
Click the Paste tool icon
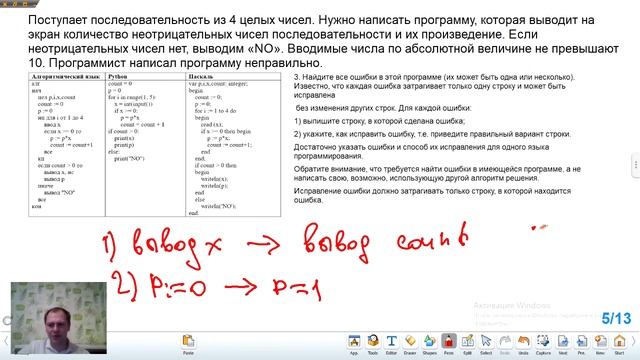(188, 343)
